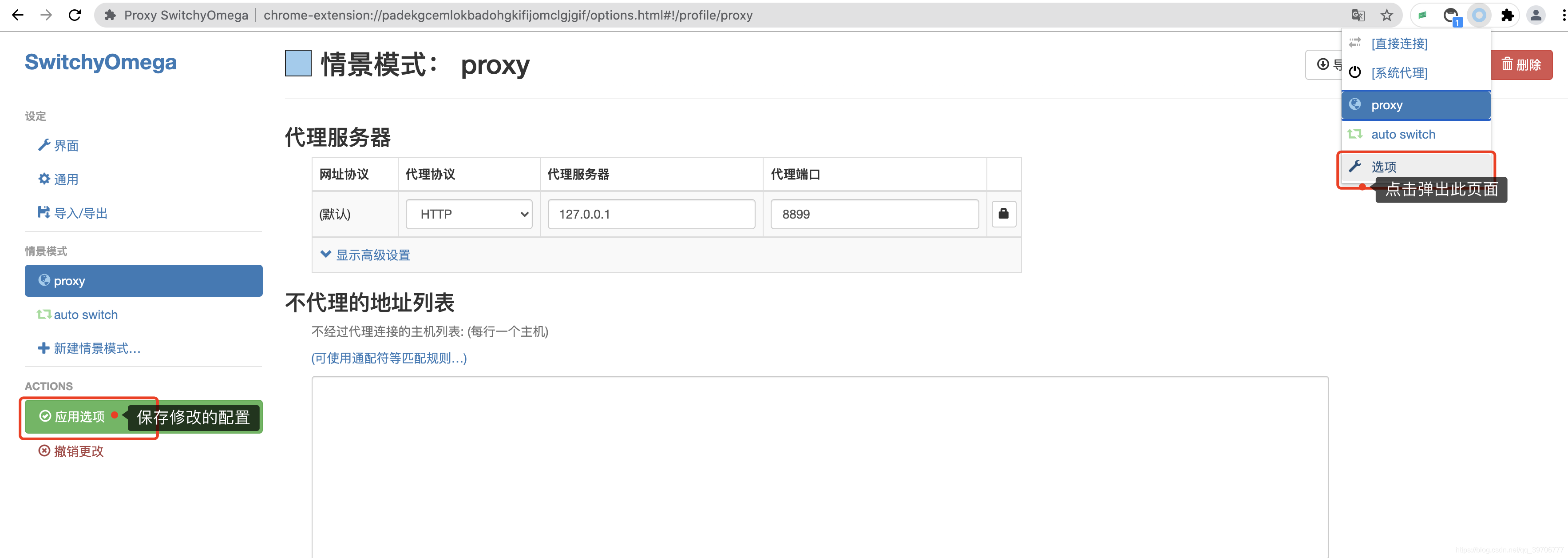Click the 代理服务器 field with 127.0.0.1
Screen dimensions: 1568x558
(x=651, y=215)
